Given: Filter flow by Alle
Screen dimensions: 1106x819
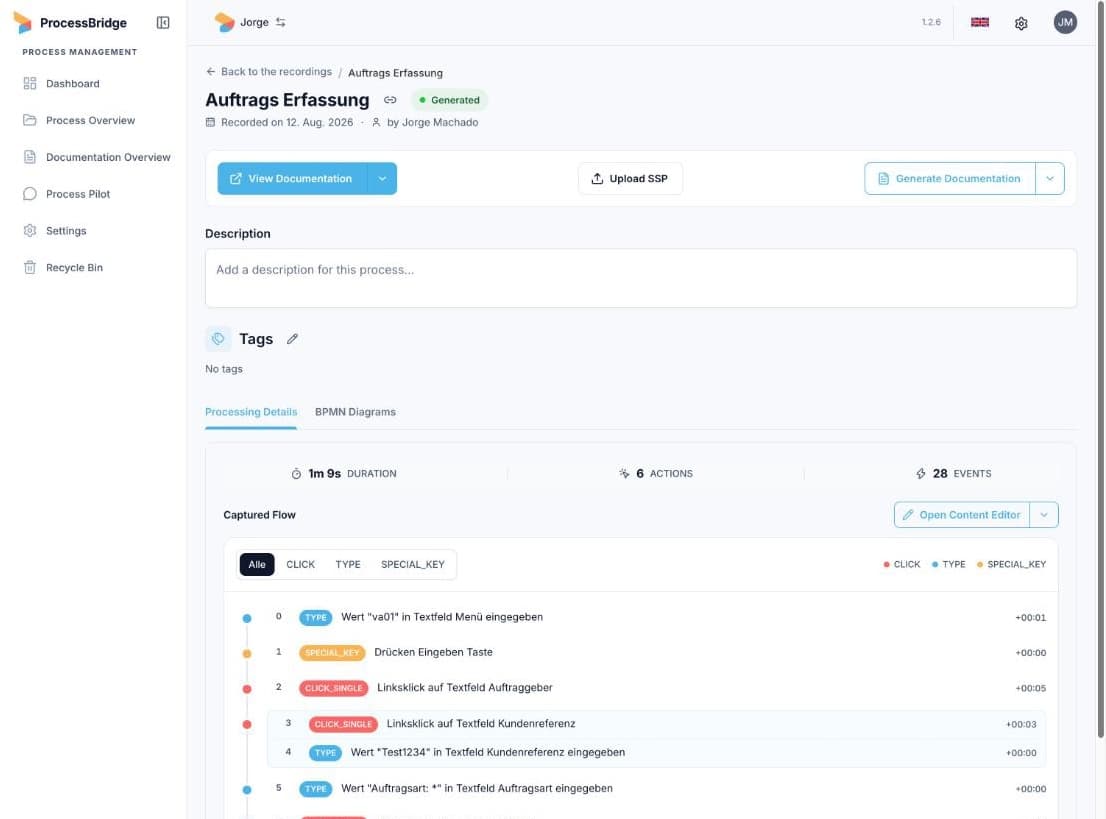Looking at the screenshot, I should pyautogui.click(x=257, y=564).
